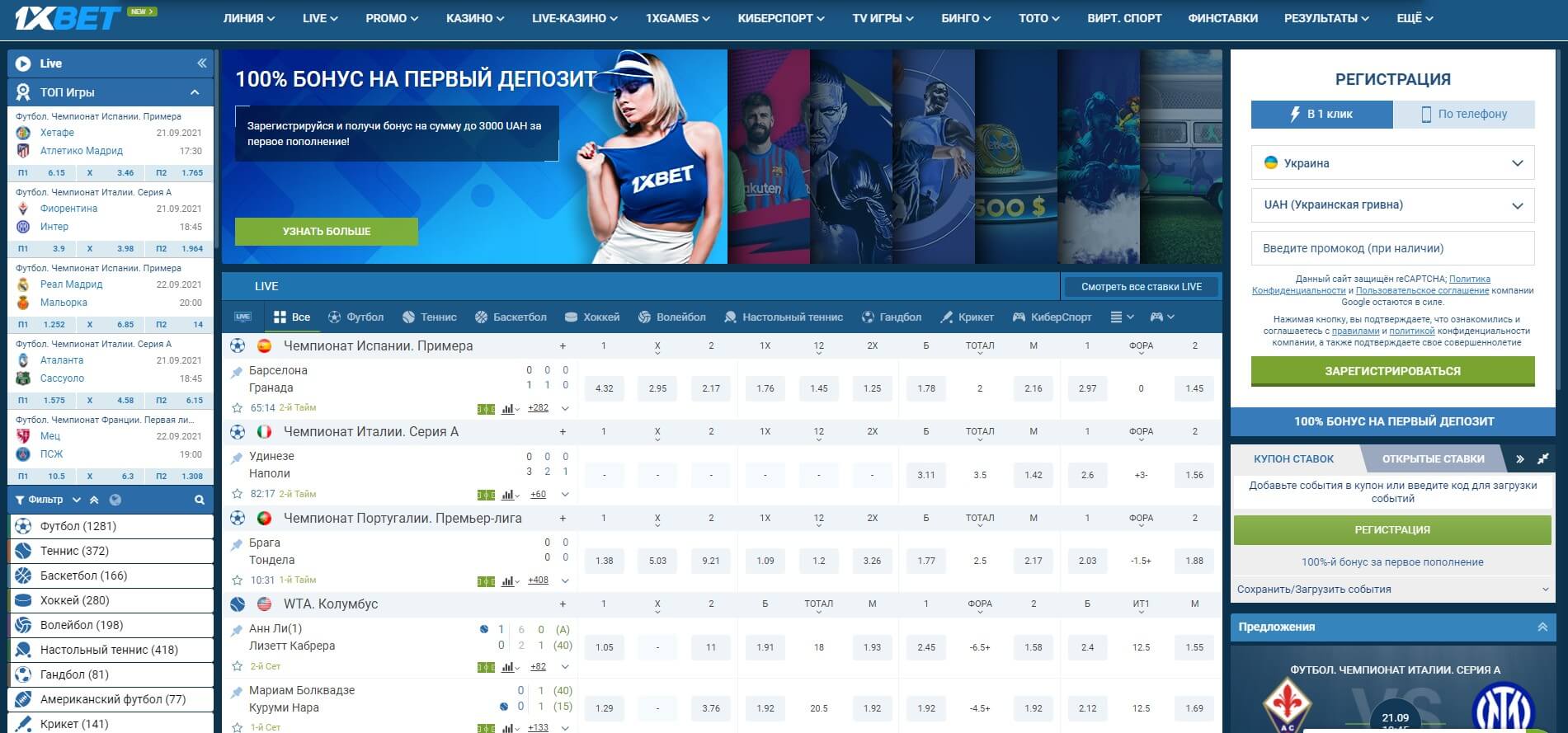The height and width of the screenshot is (733, 1568).
Task: Click the boxer promo banner thumbnail
Action: (x=850, y=157)
